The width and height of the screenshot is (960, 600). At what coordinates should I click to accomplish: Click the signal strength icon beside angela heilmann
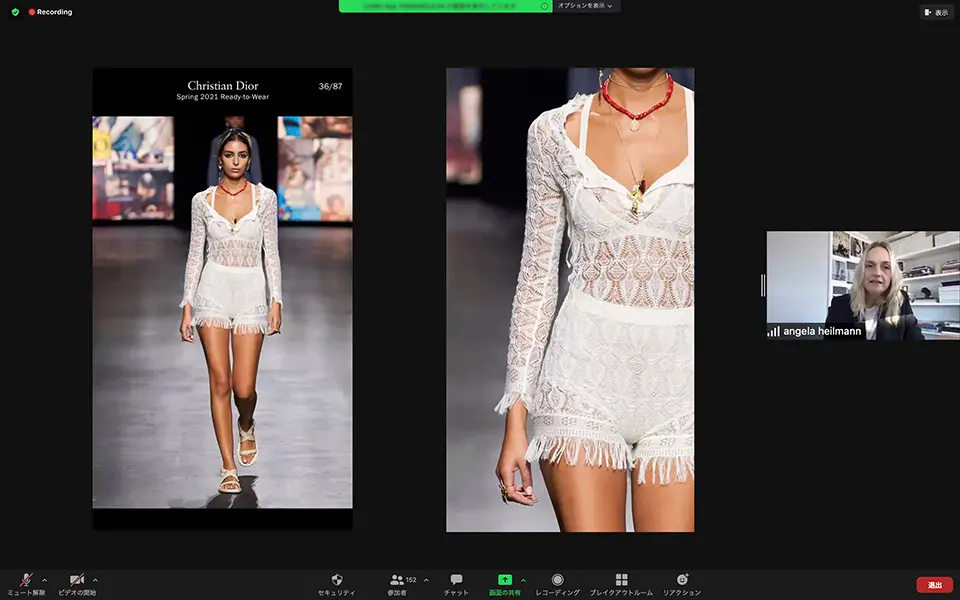(x=773, y=331)
